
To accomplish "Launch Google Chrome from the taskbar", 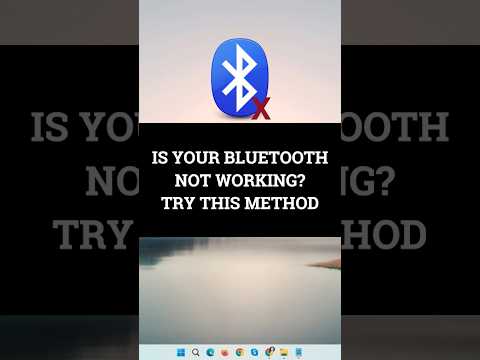I will click(x=239, y=352).
